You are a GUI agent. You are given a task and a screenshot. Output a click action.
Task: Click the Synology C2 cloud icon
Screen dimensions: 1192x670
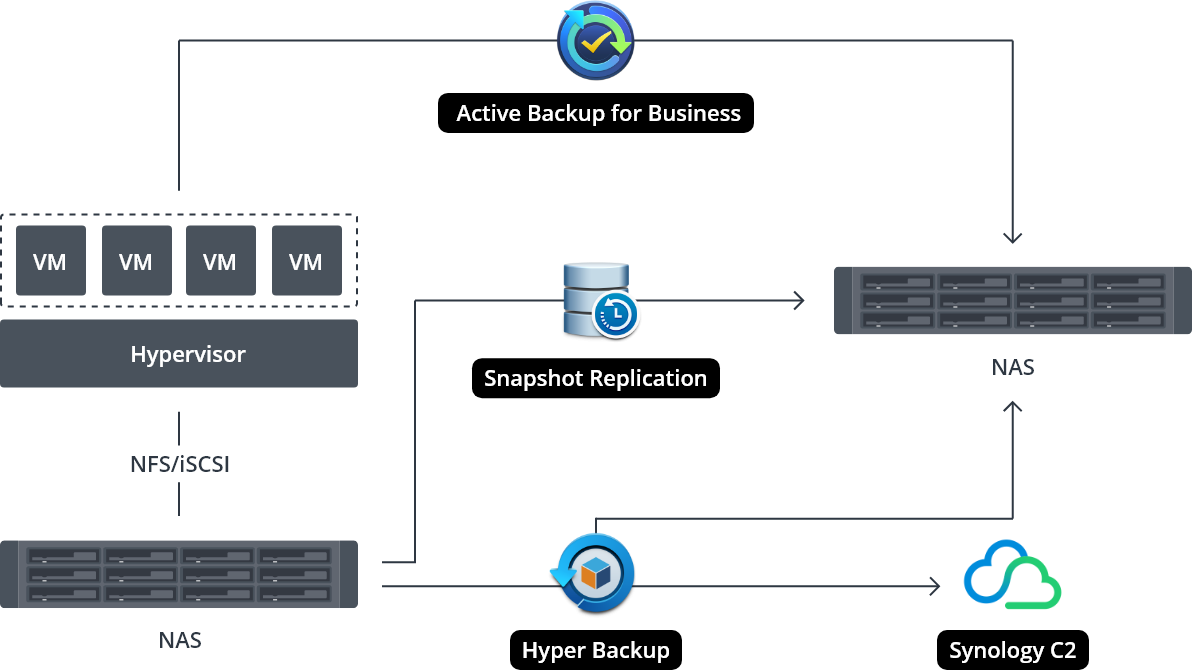point(1012,576)
